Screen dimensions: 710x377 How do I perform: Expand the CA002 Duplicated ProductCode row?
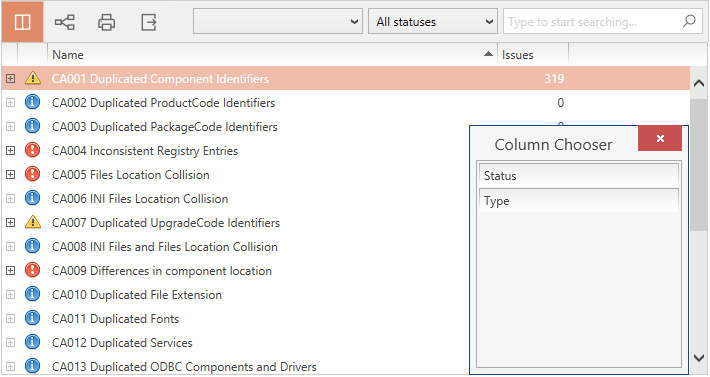(x=10, y=102)
